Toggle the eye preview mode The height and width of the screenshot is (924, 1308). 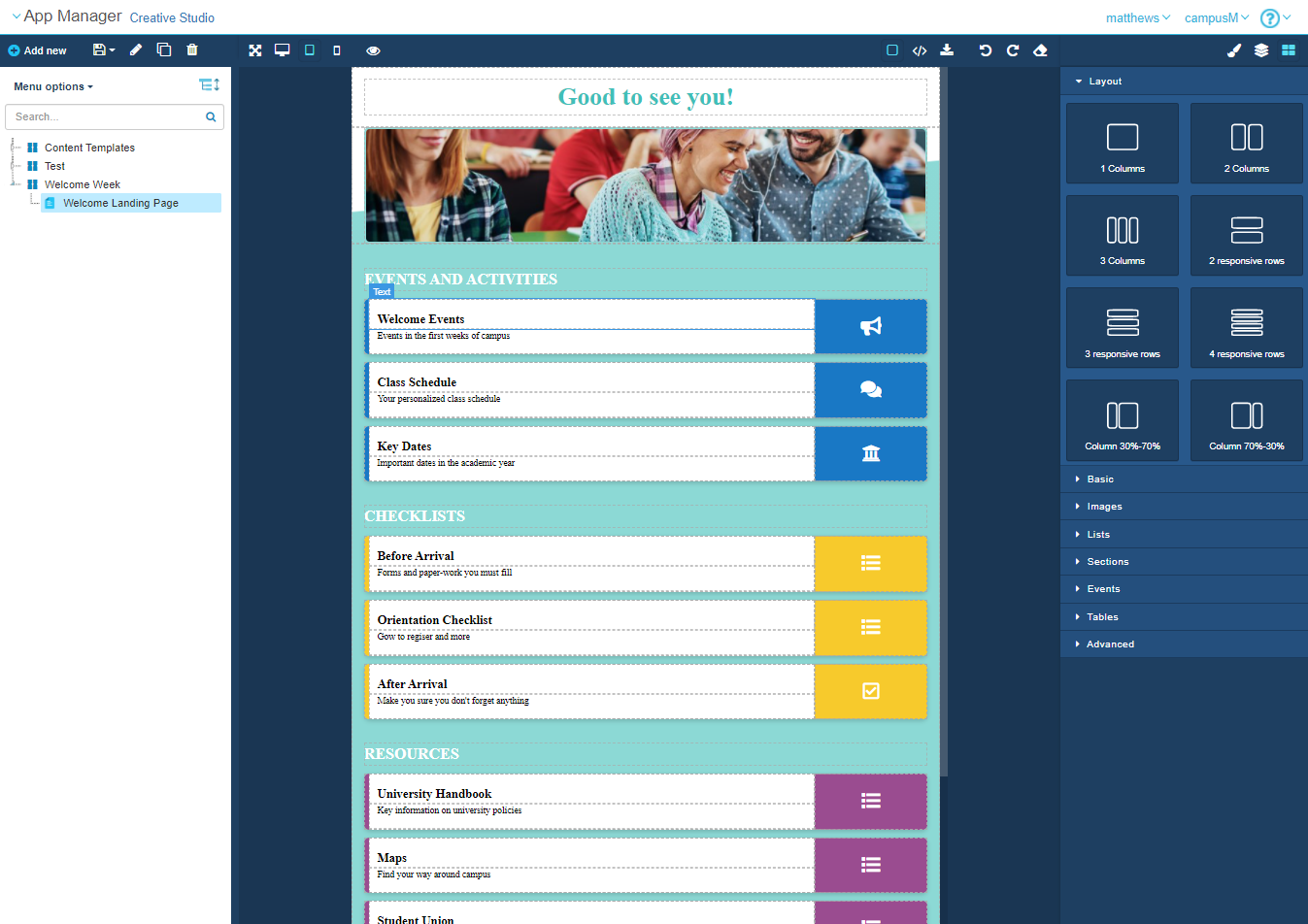tap(373, 50)
